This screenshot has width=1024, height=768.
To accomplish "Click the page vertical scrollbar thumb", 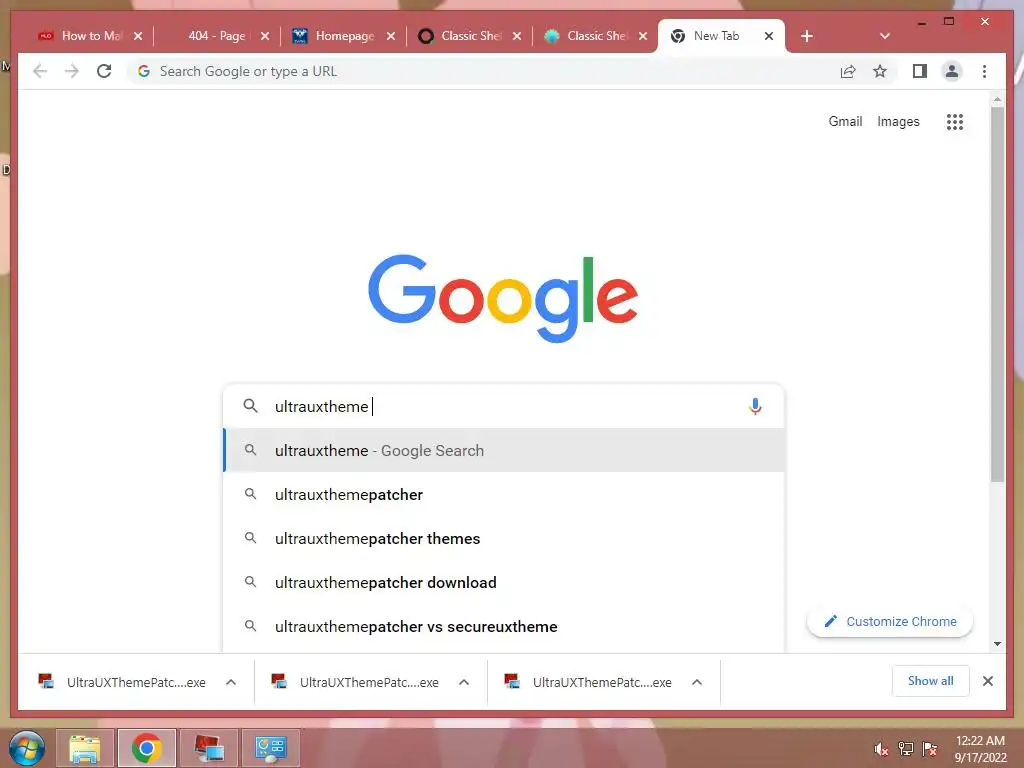I will coord(997,294).
